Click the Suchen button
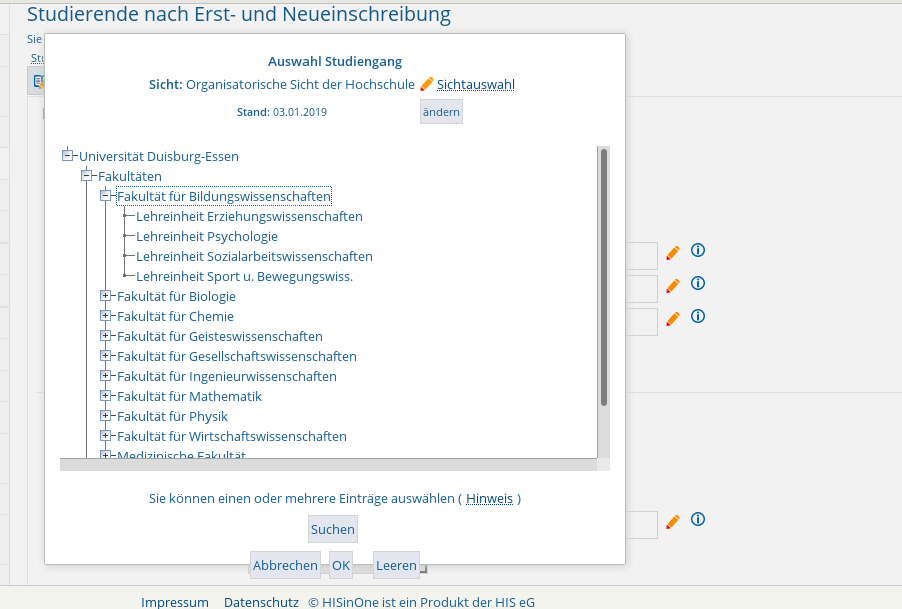Viewport: 902px width, 609px height. [333, 529]
